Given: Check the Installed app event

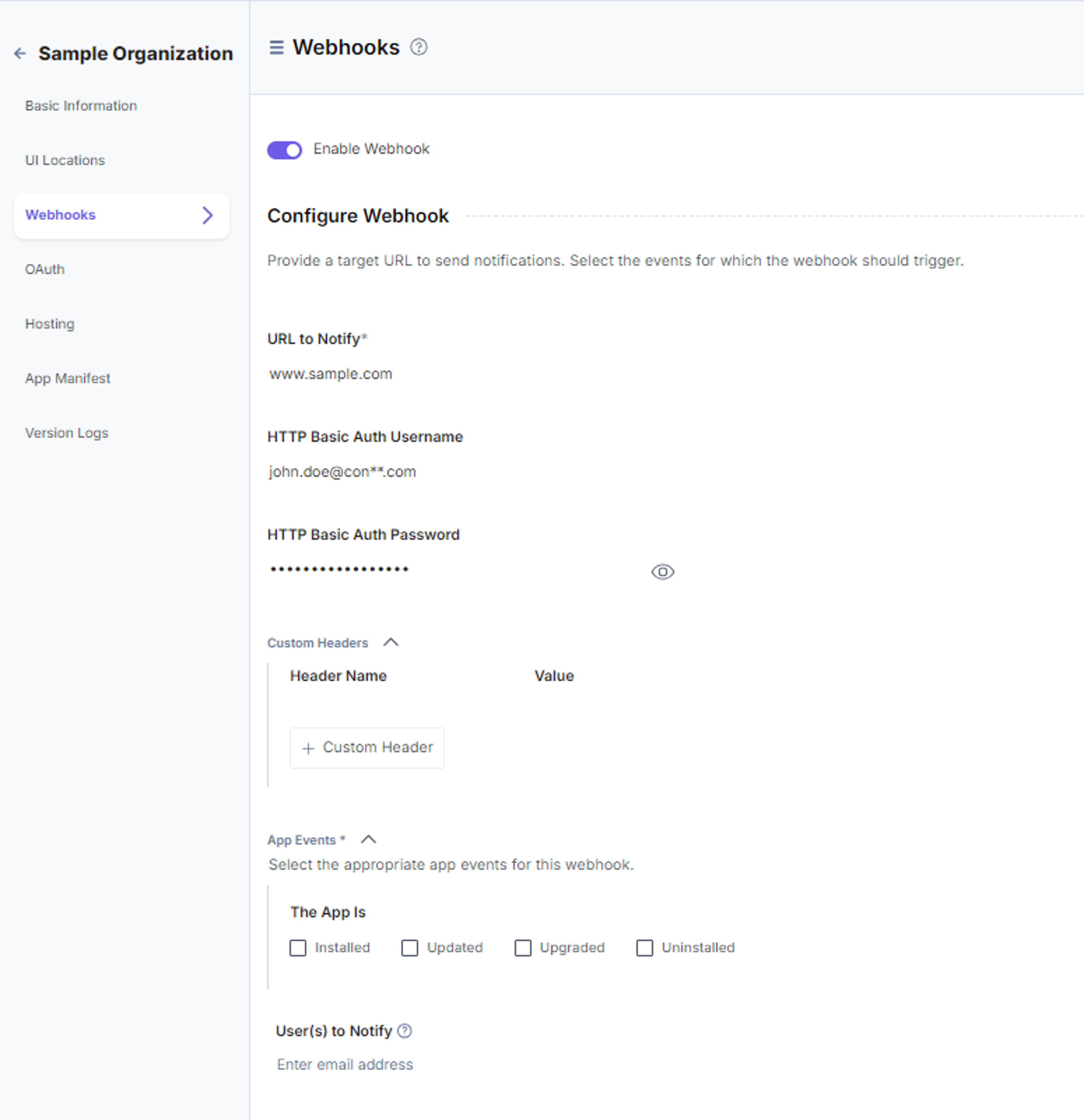Looking at the screenshot, I should coord(298,948).
